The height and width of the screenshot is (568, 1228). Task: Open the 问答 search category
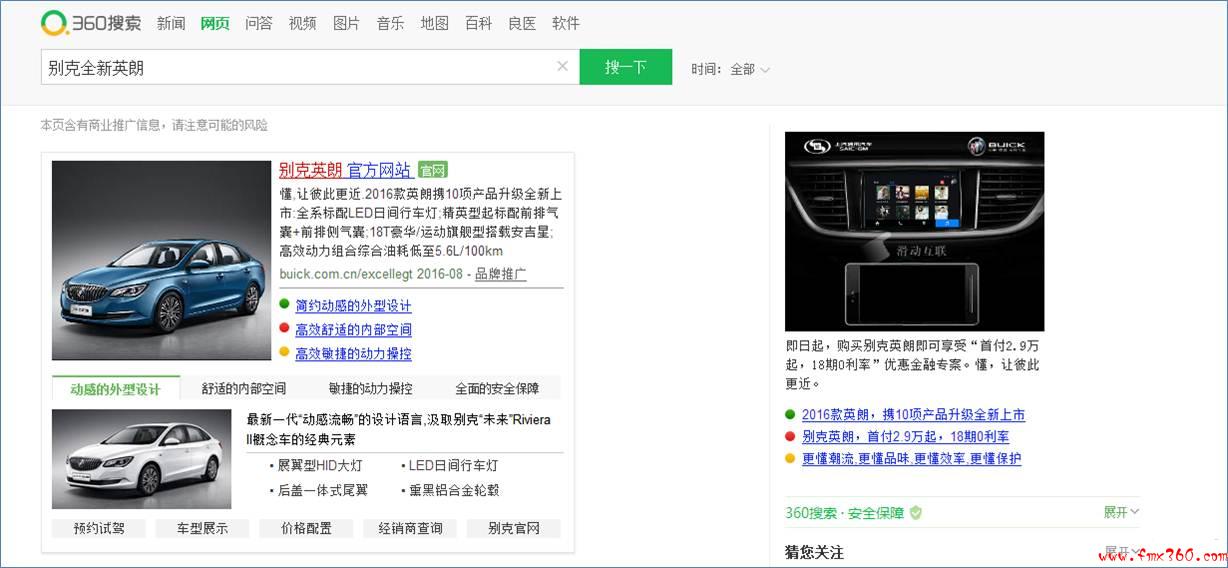[x=259, y=23]
